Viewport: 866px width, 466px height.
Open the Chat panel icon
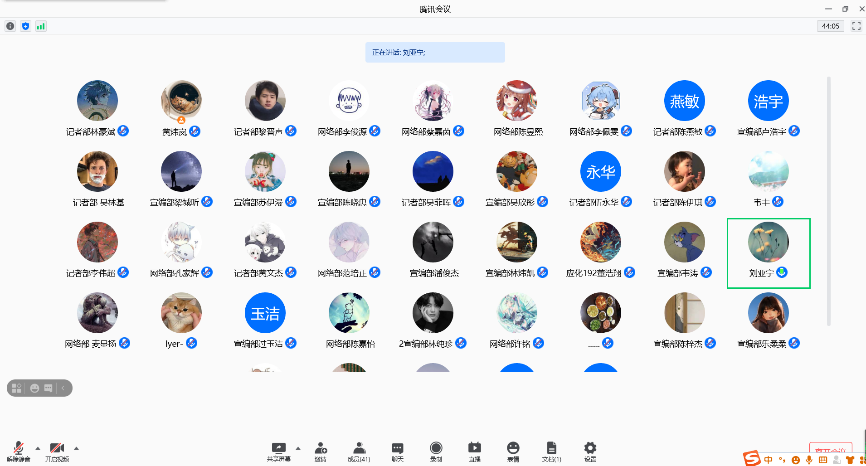coord(397,449)
